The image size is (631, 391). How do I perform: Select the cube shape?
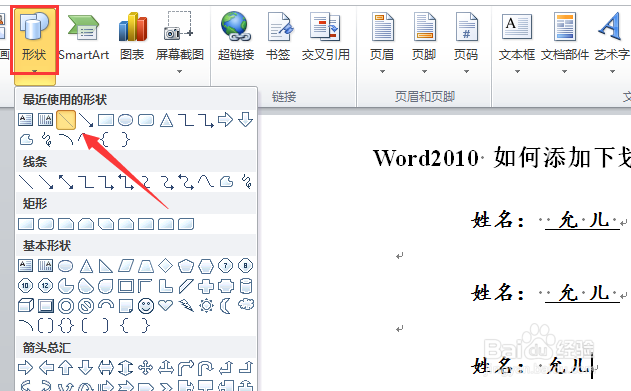26,306
